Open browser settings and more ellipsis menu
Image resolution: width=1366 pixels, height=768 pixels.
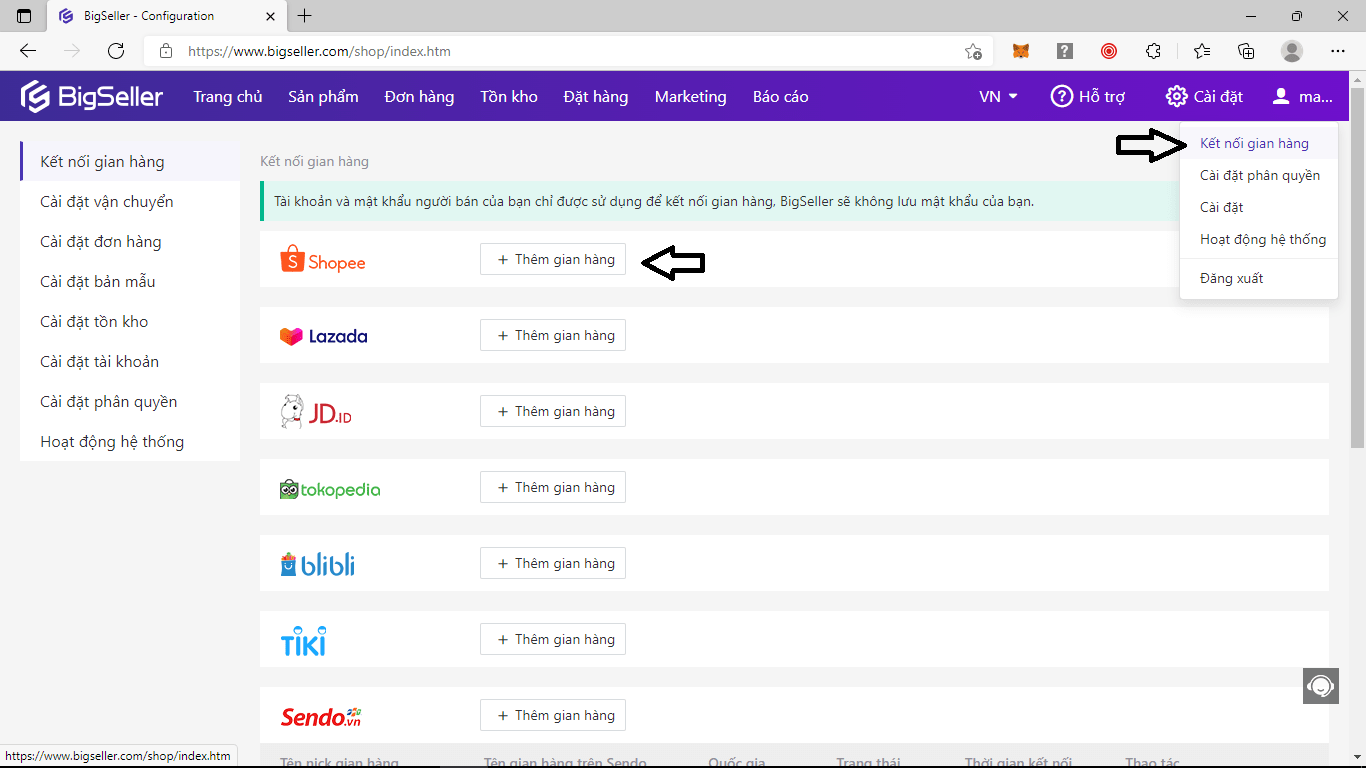pyautogui.click(x=1337, y=51)
